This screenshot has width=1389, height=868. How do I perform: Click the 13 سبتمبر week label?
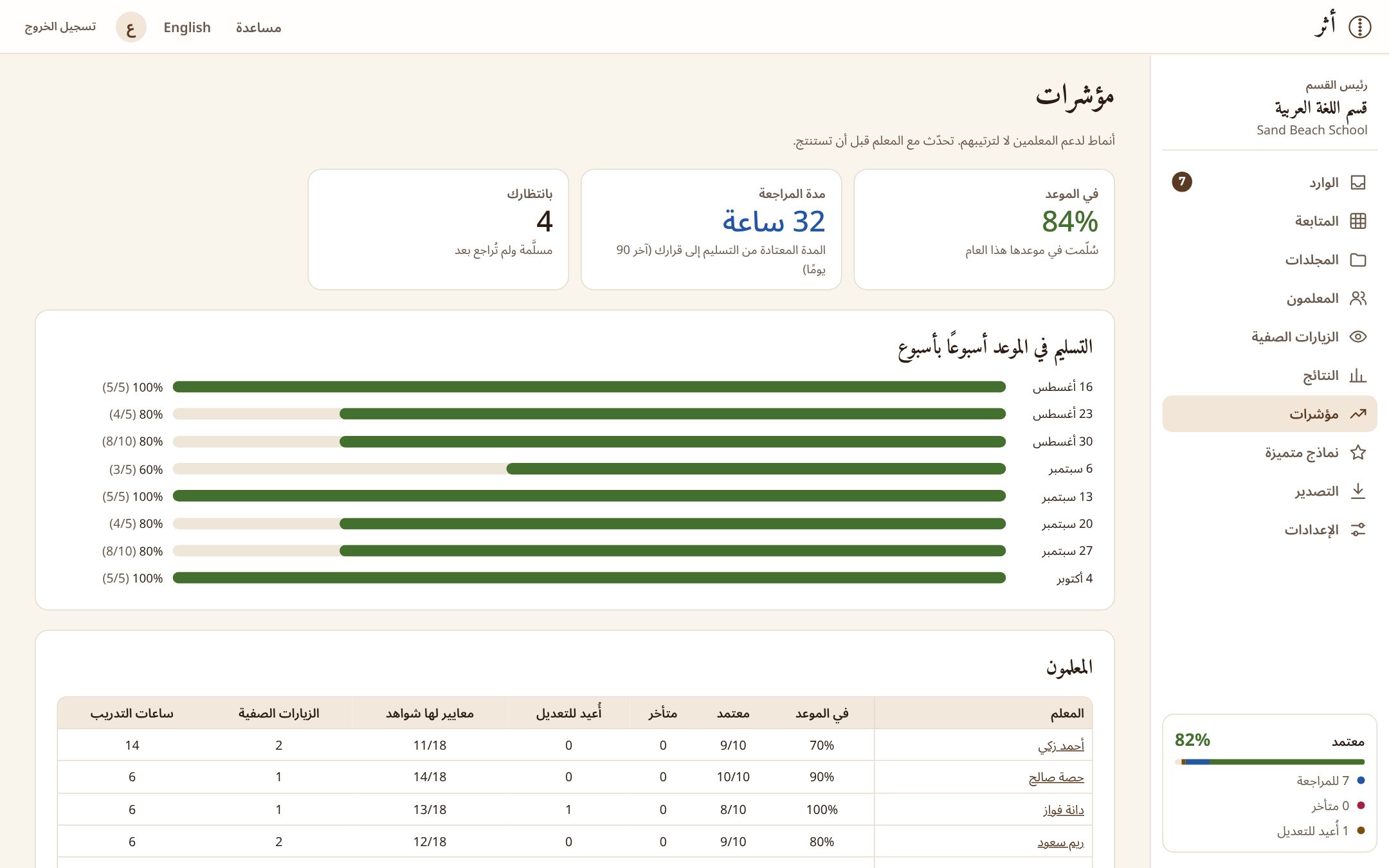pos(1067,496)
